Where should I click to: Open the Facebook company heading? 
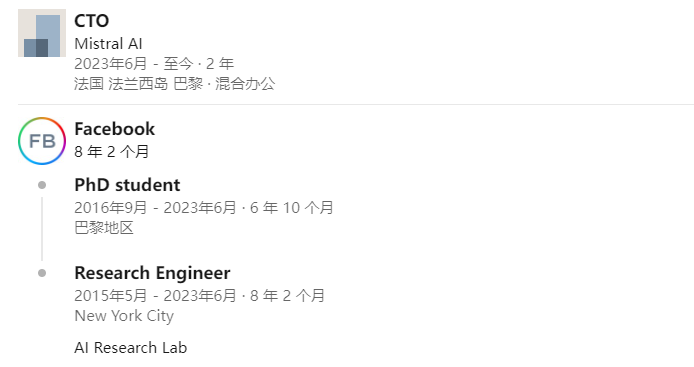tap(115, 129)
